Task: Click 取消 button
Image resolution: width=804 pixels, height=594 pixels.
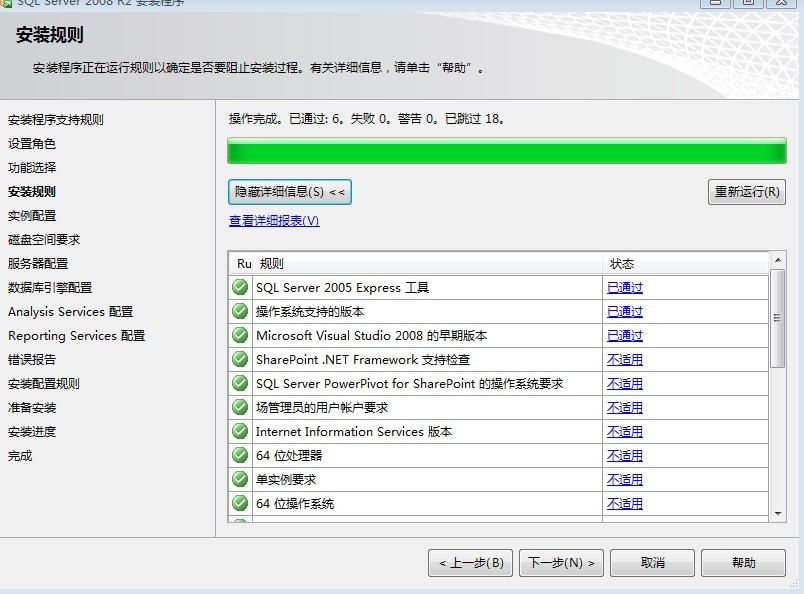Action: tap(652, 563)
